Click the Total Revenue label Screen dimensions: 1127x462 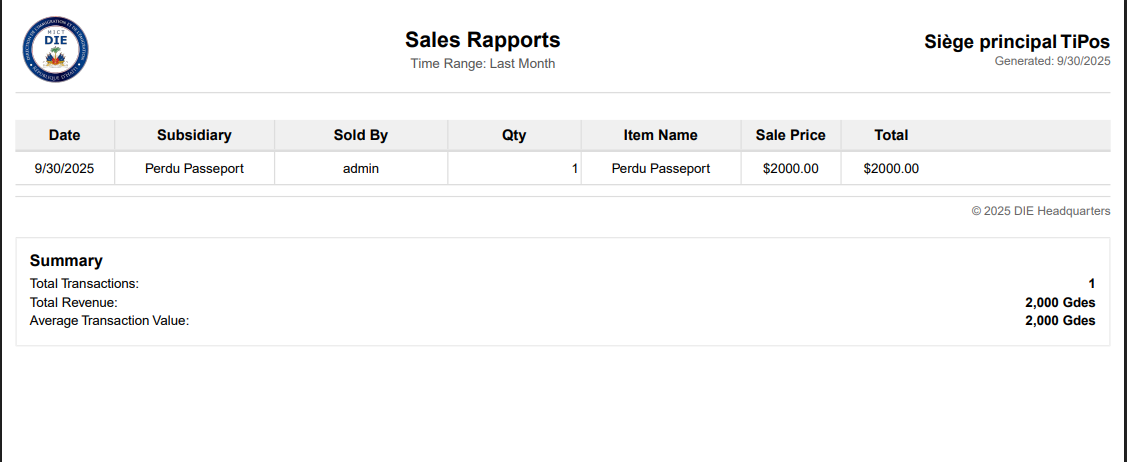(x=74, y=302)
